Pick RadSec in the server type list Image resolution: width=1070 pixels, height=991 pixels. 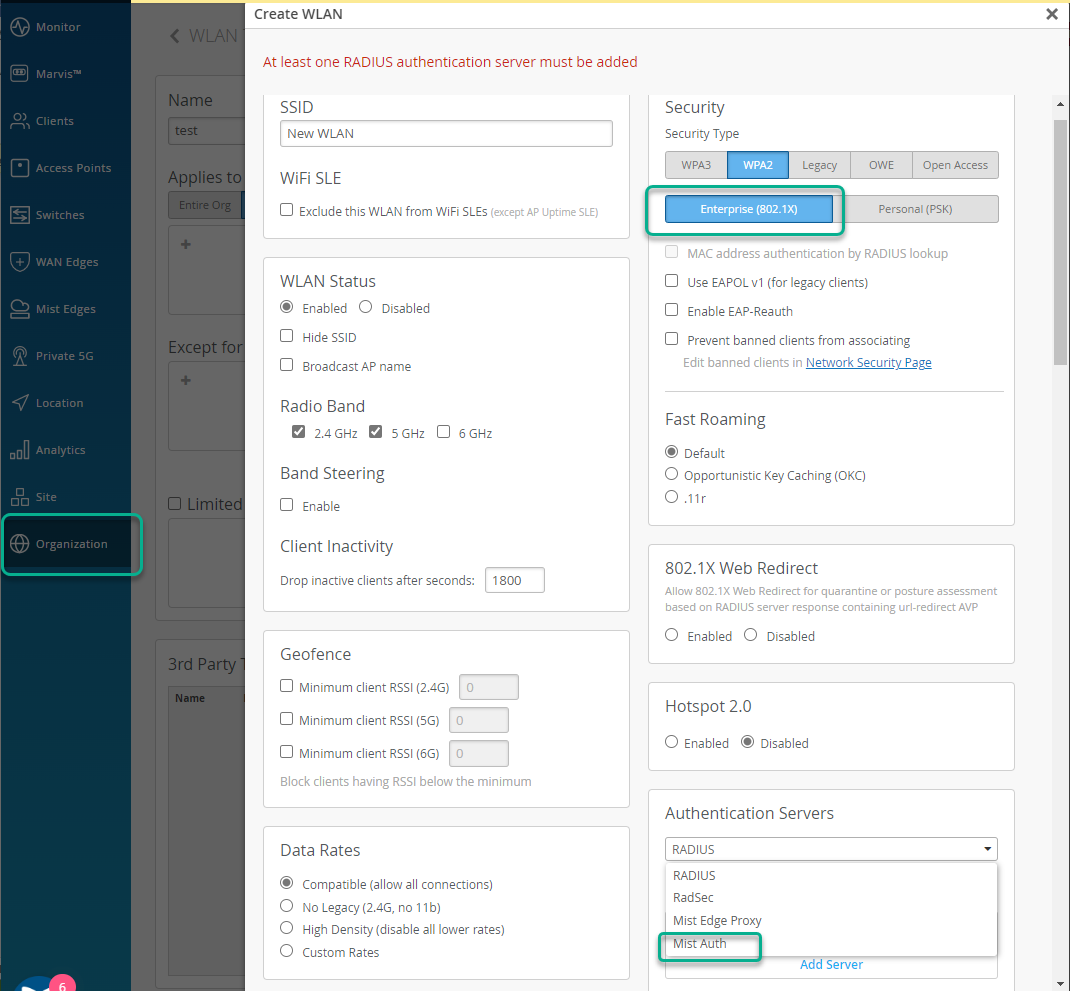pos(693,898)
